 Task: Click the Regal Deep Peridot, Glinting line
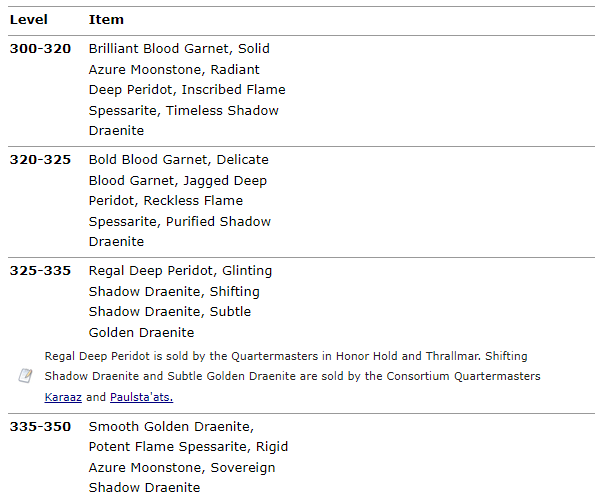coord(180,270)
